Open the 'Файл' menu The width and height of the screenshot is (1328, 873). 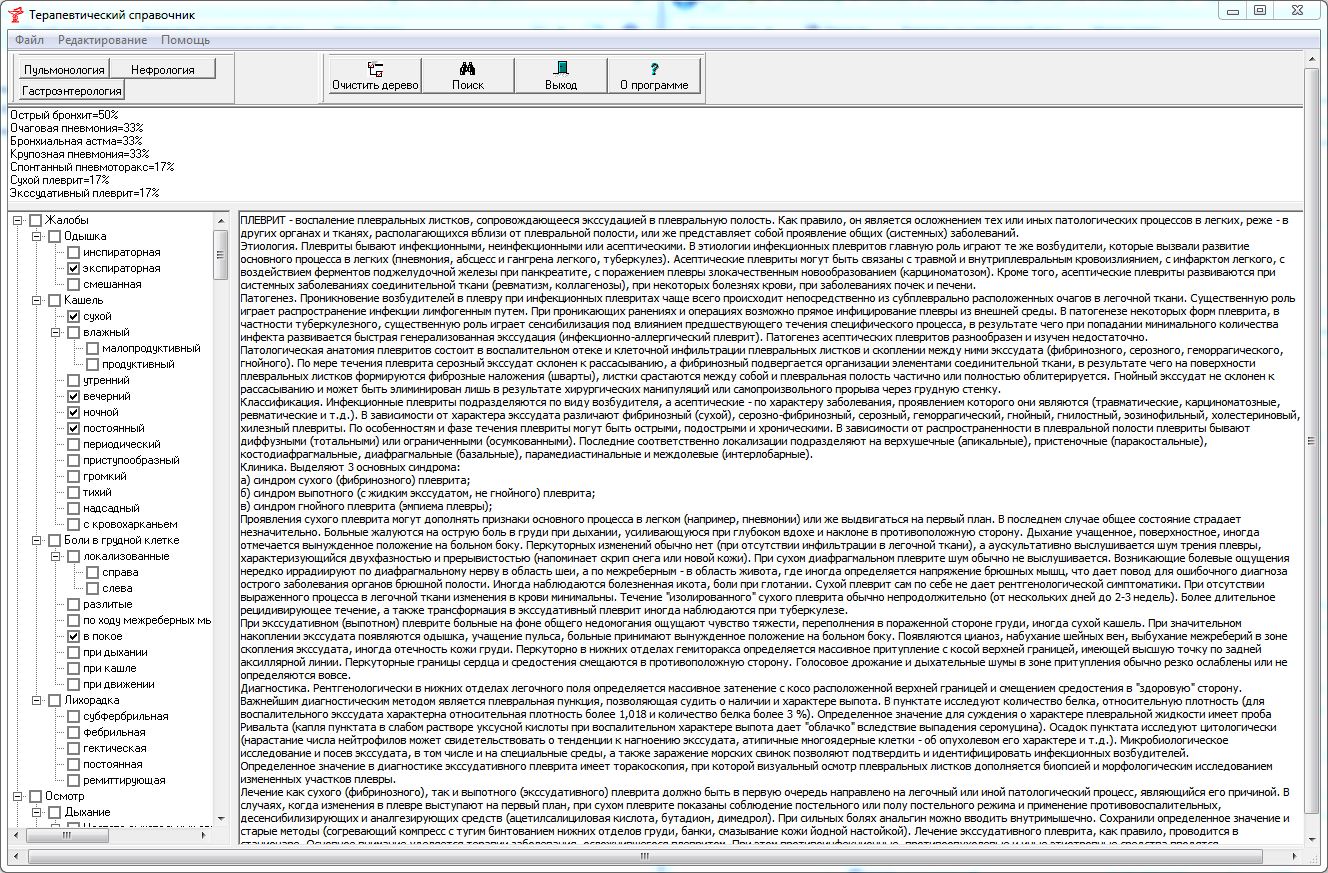click(x=29, y=40)
